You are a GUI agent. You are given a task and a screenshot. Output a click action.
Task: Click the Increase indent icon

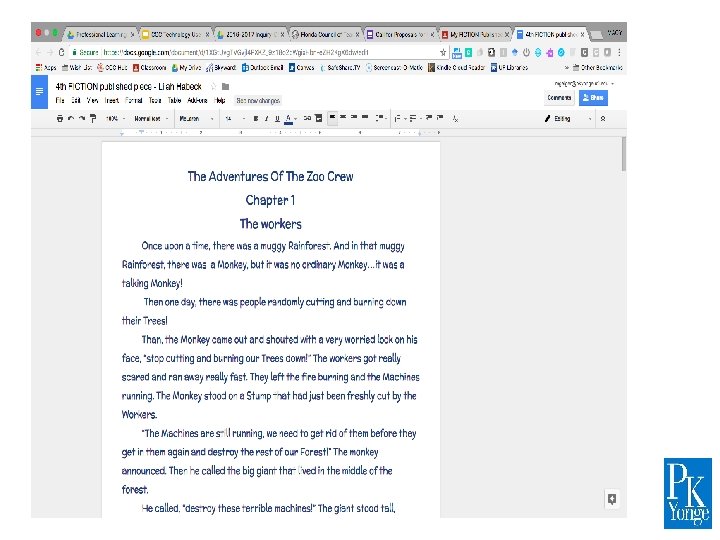[440, 118]
